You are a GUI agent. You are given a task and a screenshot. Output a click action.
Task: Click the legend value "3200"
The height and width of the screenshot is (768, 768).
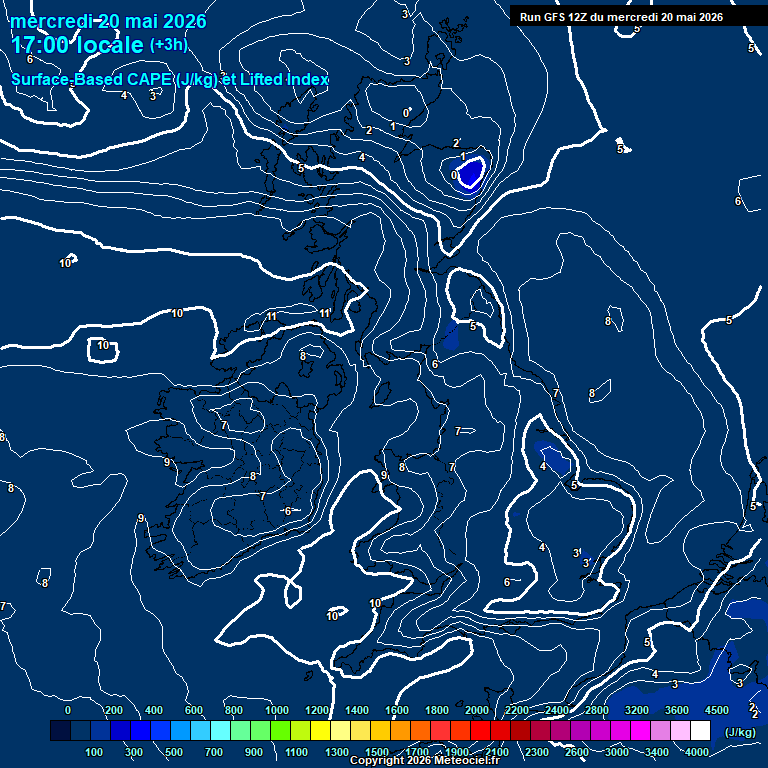pos(637,710)
